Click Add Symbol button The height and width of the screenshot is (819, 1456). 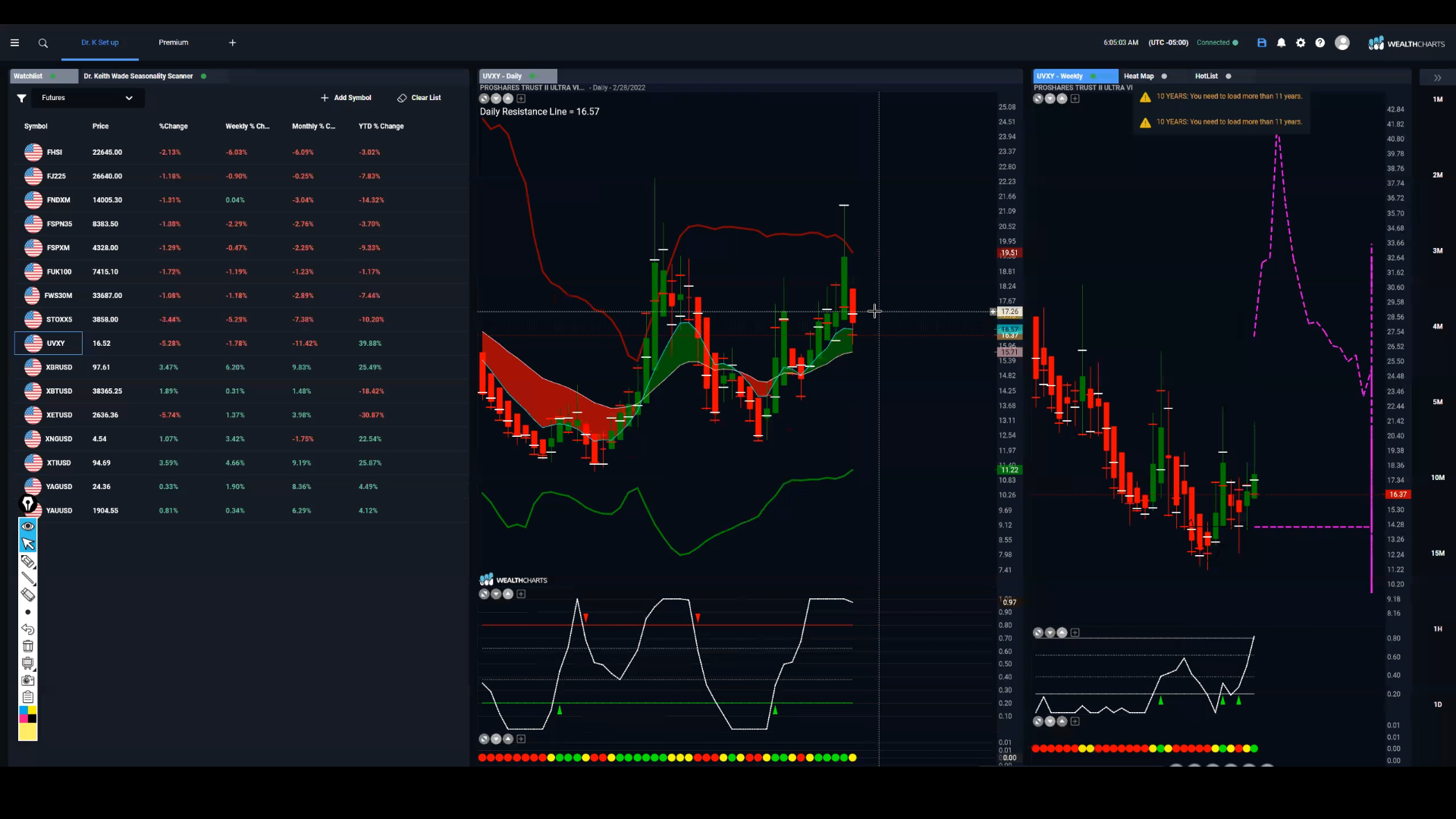pos(346,98)
